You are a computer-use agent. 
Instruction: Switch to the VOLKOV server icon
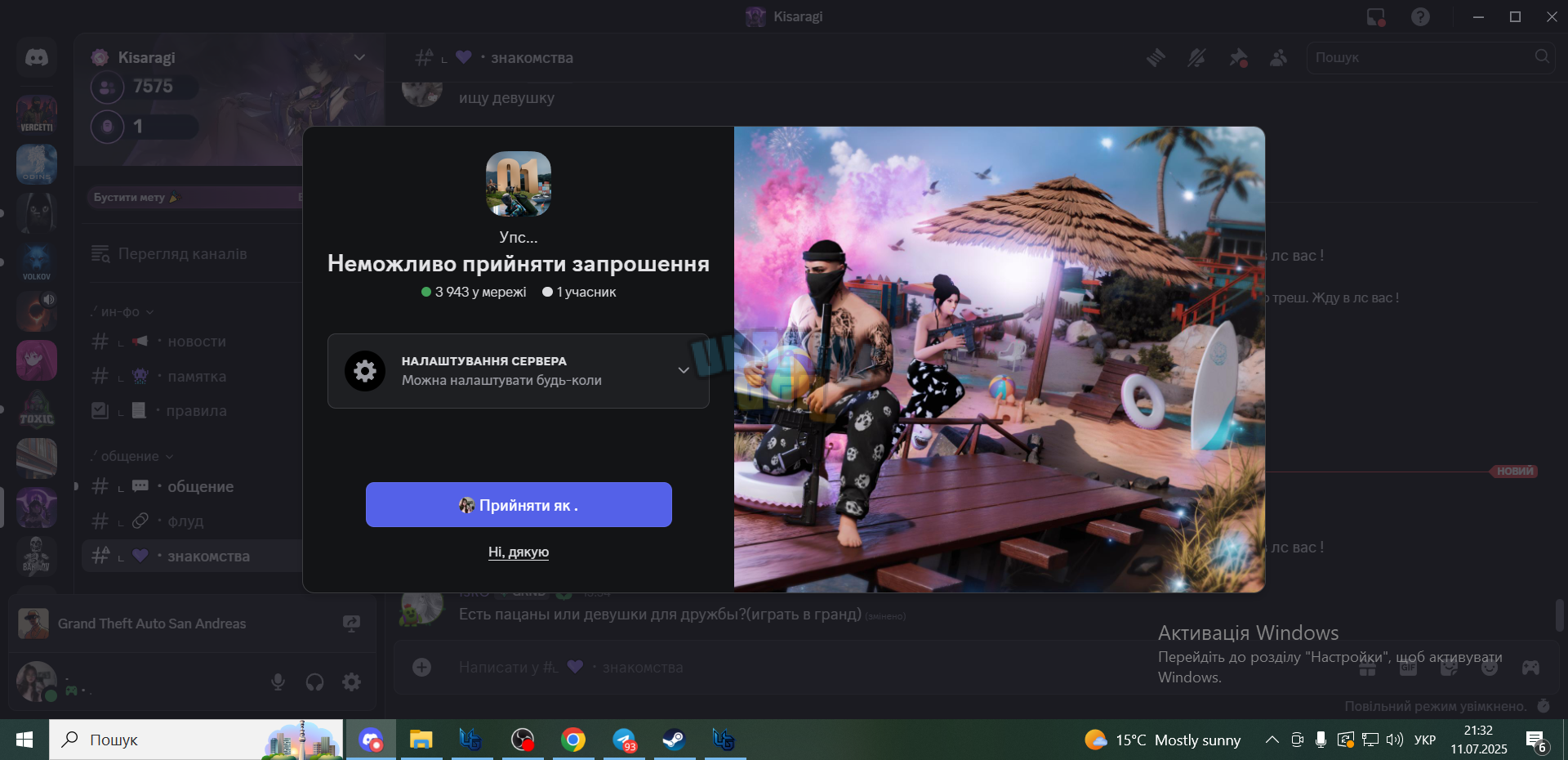[x=37, y=262]
